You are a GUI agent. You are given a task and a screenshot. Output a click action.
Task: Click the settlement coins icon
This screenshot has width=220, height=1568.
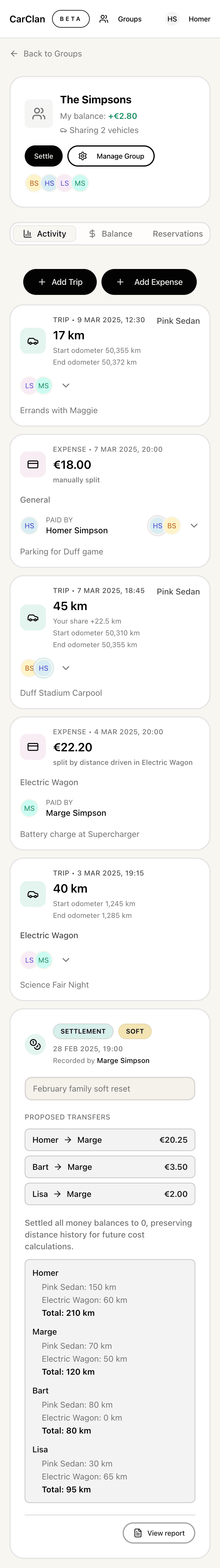[x=35, y=1044]
